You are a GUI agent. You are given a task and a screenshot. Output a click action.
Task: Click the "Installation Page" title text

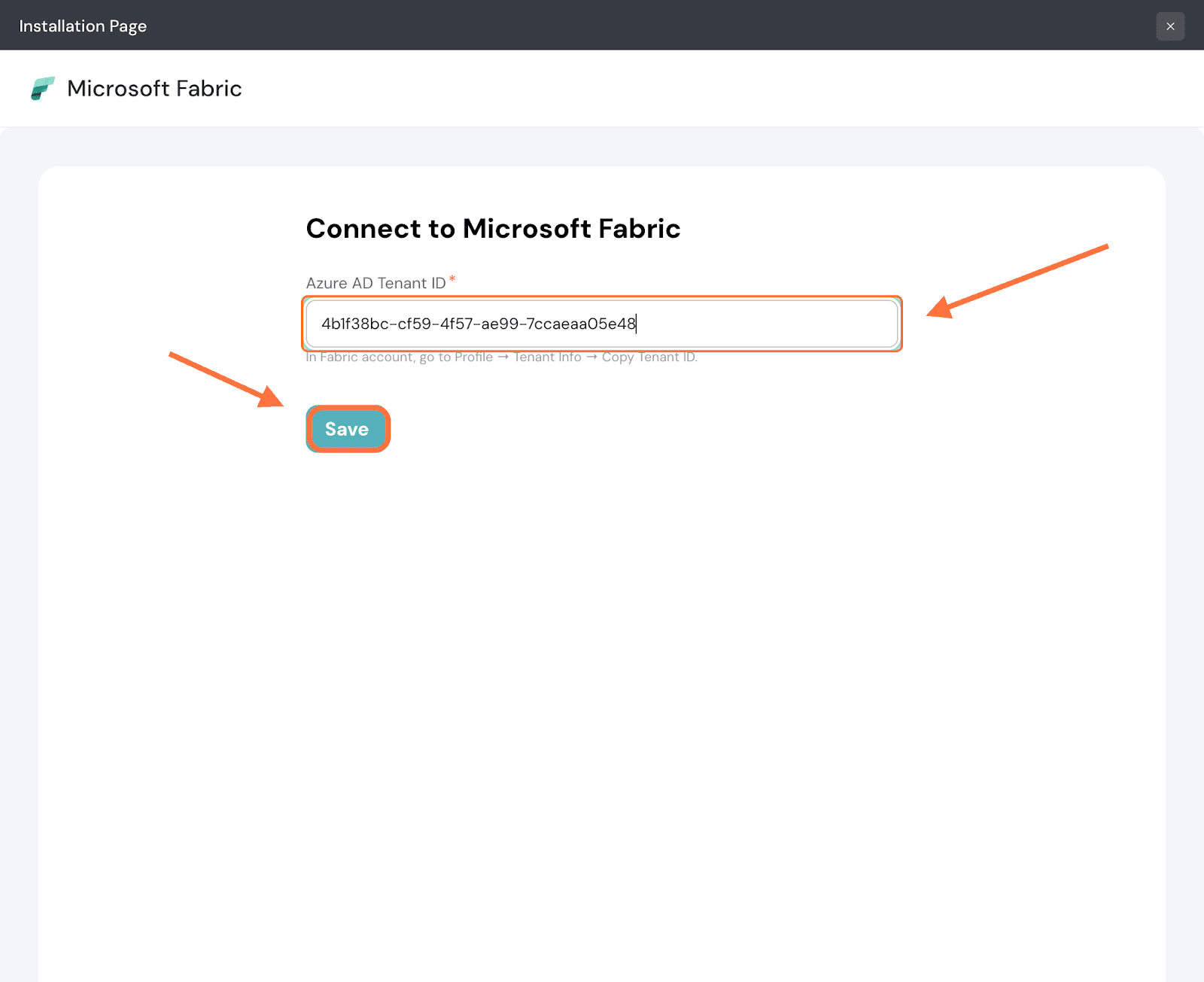83,26
